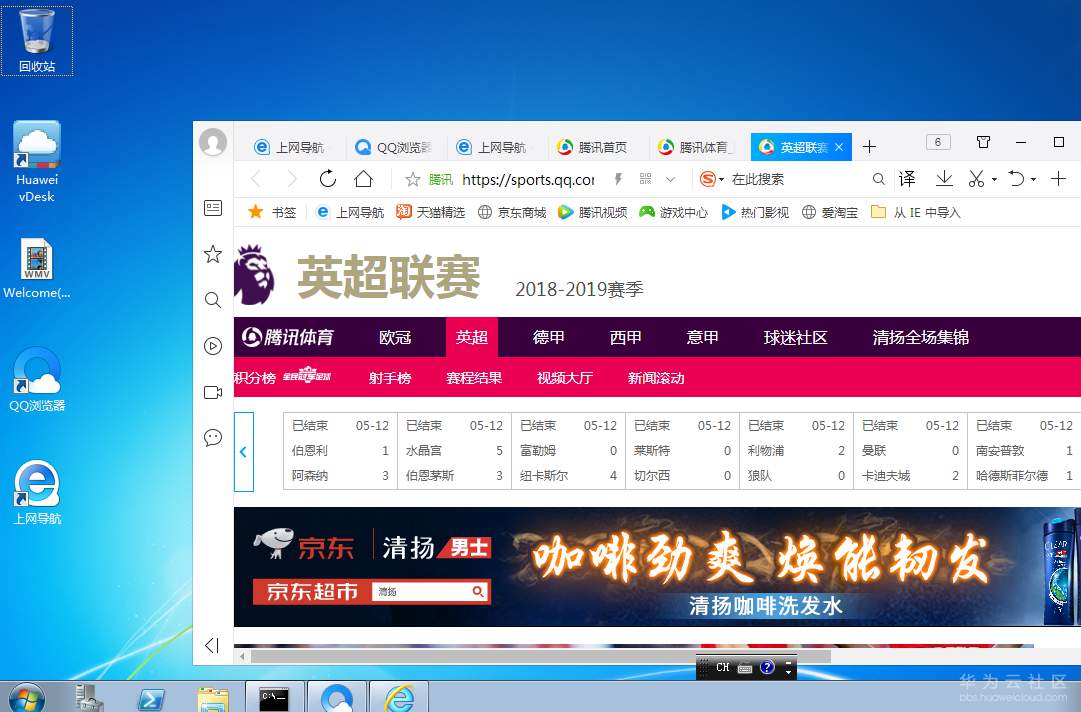Go to the browser home page icon
This screenshot has height=712, width=1081.
(363, 179)
